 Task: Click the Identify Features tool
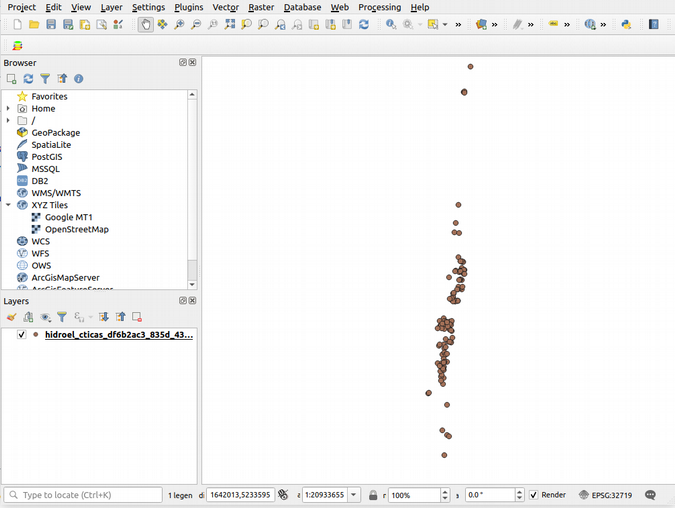[x=391, y=24]
